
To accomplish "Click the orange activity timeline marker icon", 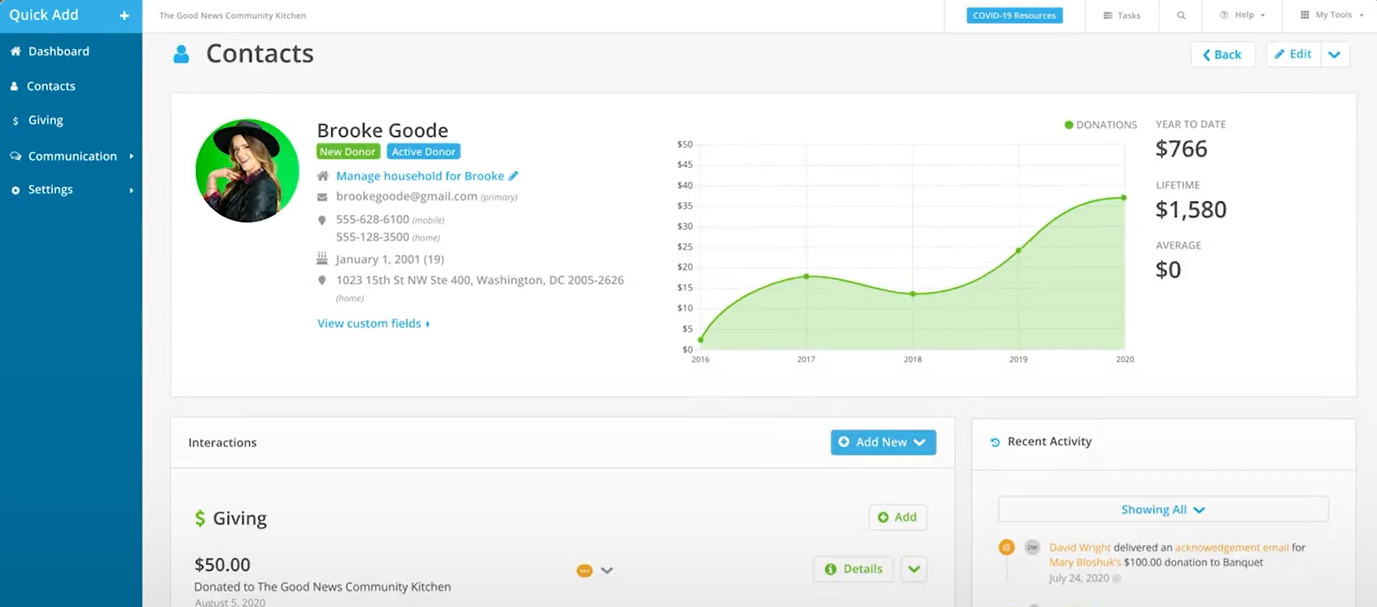I will coord(1006,547).
